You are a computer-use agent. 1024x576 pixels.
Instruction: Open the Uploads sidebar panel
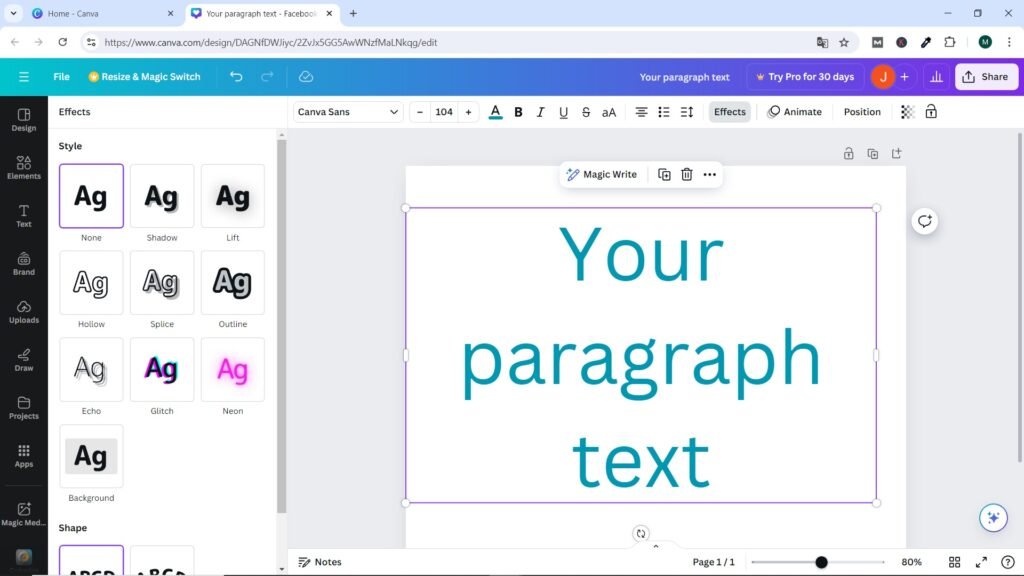point(24,311)
